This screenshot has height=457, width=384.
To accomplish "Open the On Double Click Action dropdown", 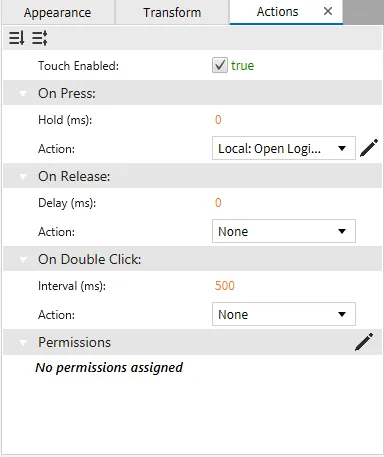I will 284,314.
